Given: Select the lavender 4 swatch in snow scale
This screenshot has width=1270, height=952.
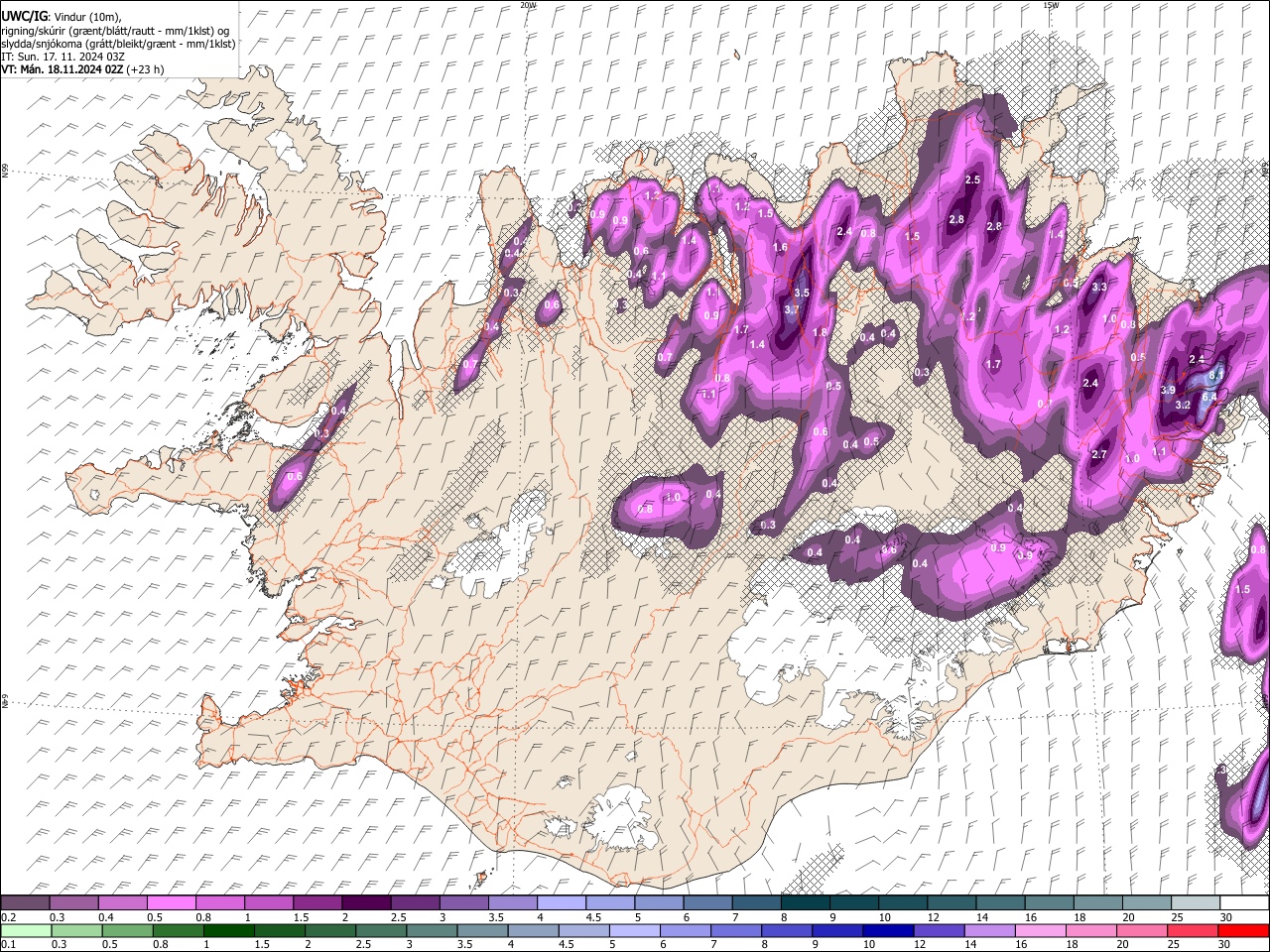Looking at the screenshot, I should (561, 902).
